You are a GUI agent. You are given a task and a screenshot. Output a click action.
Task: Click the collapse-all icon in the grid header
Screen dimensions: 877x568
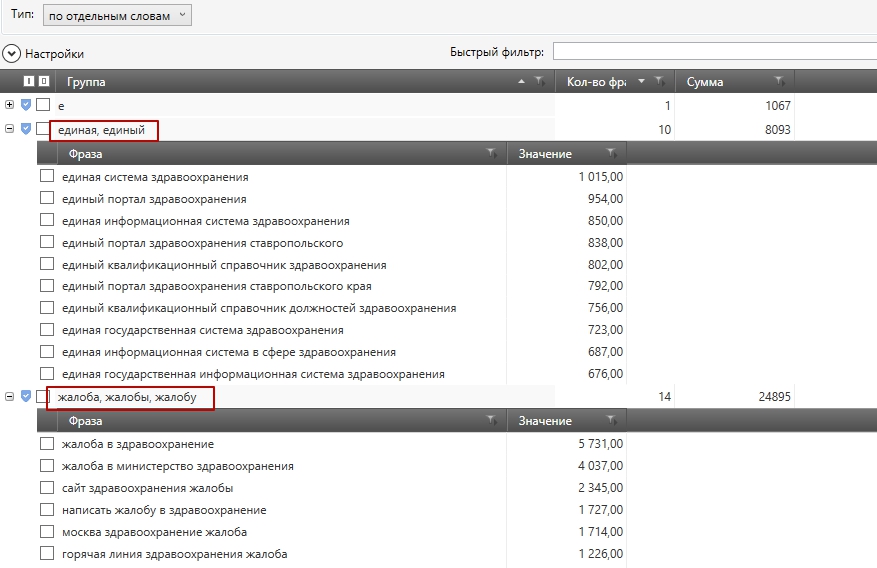click(x=43, y=82)
